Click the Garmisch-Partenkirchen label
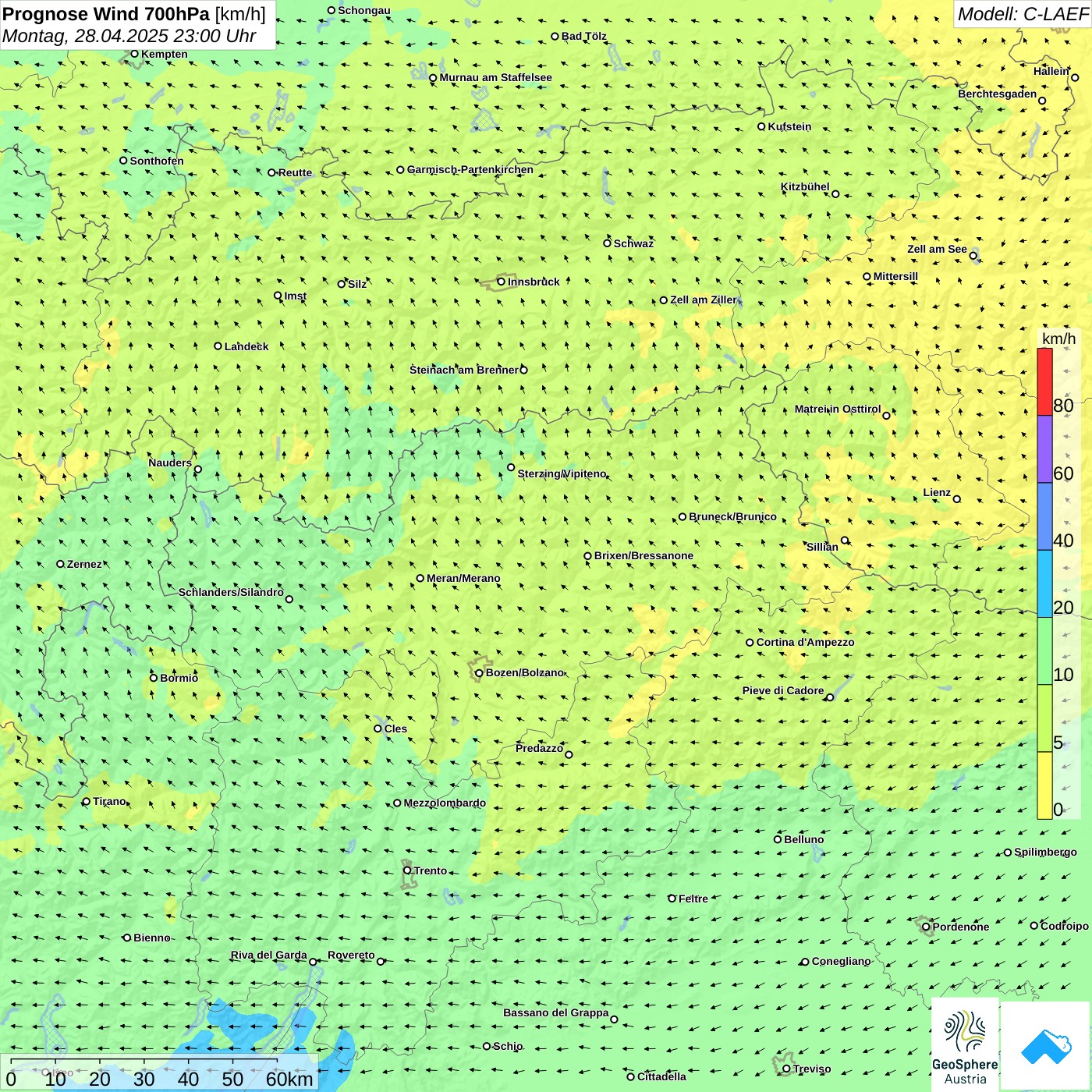The image size is (1092, 1092). [470, 169]
